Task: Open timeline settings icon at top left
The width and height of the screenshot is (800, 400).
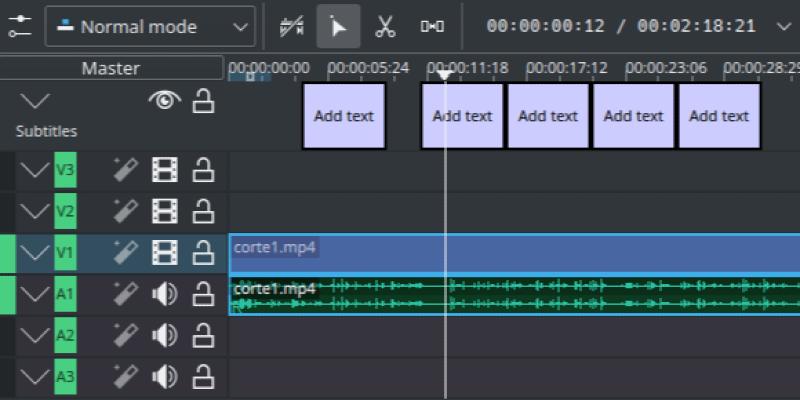Action: [x=19, y=26]
